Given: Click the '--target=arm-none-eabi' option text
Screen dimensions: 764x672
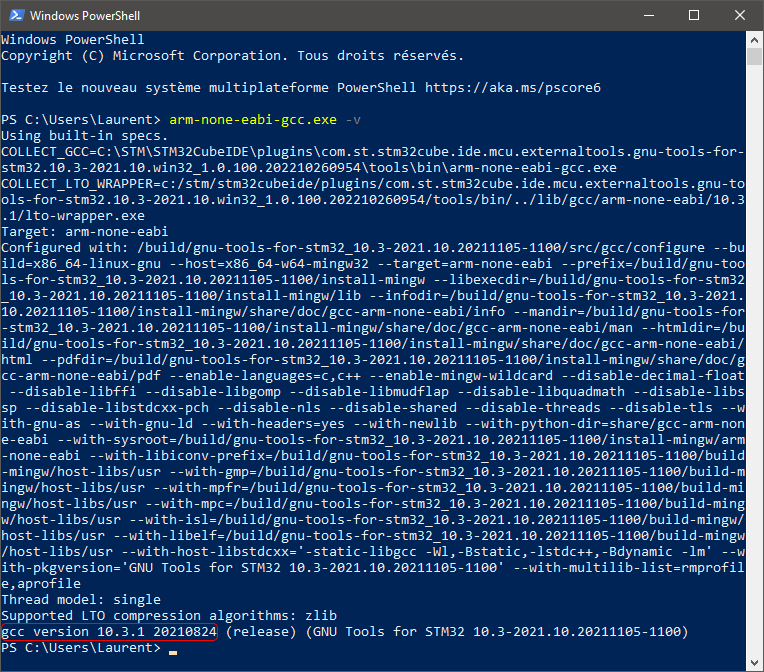Looking at the screenshot, I should pyautogui.click(x=465, y=264).
